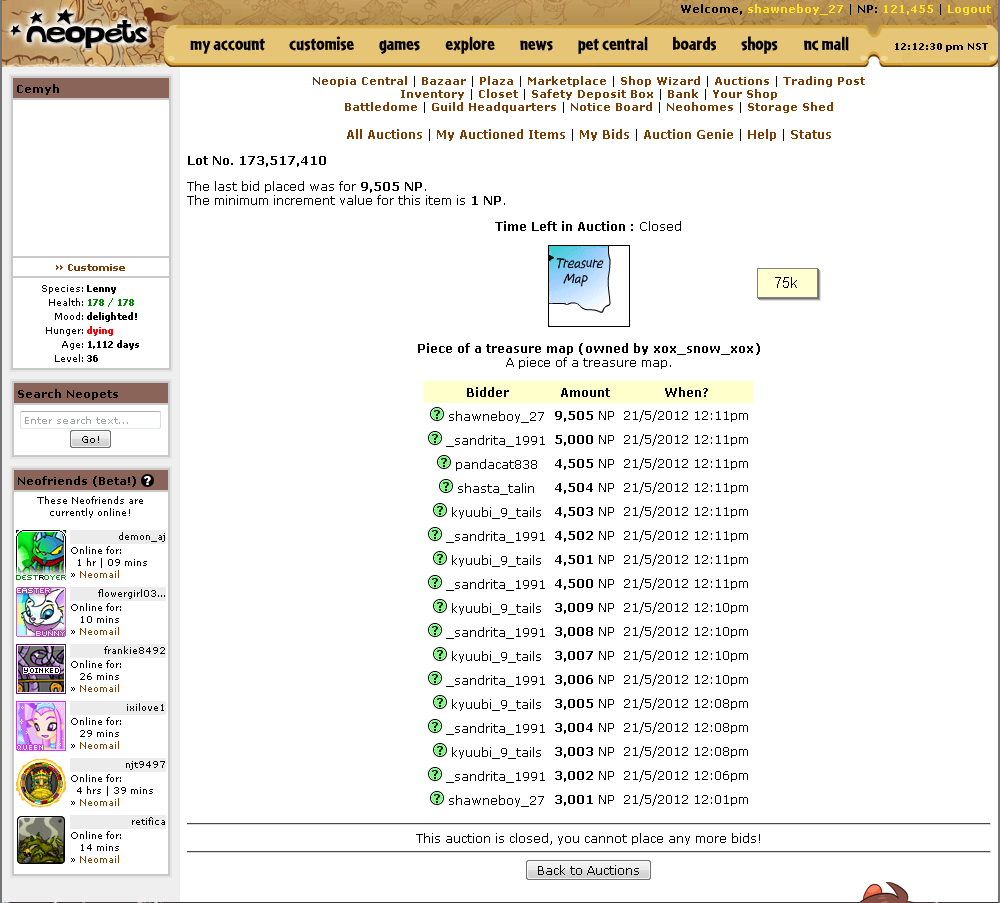Click the Back to Auctions button
The image size is (1000, 903).
click(588, 870)
